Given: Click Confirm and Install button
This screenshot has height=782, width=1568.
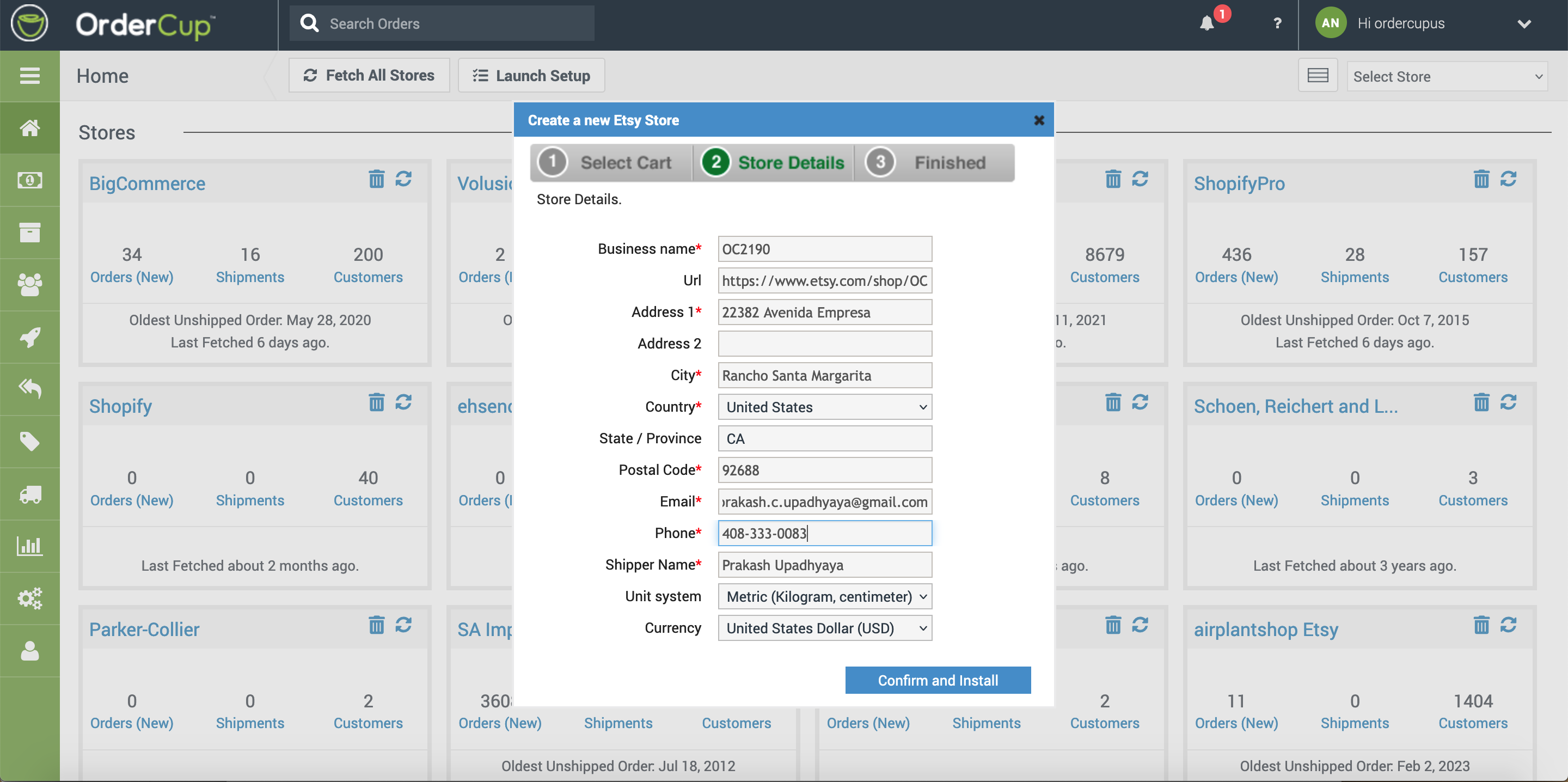Looking at the screenshot, I should tap(938, 680).
